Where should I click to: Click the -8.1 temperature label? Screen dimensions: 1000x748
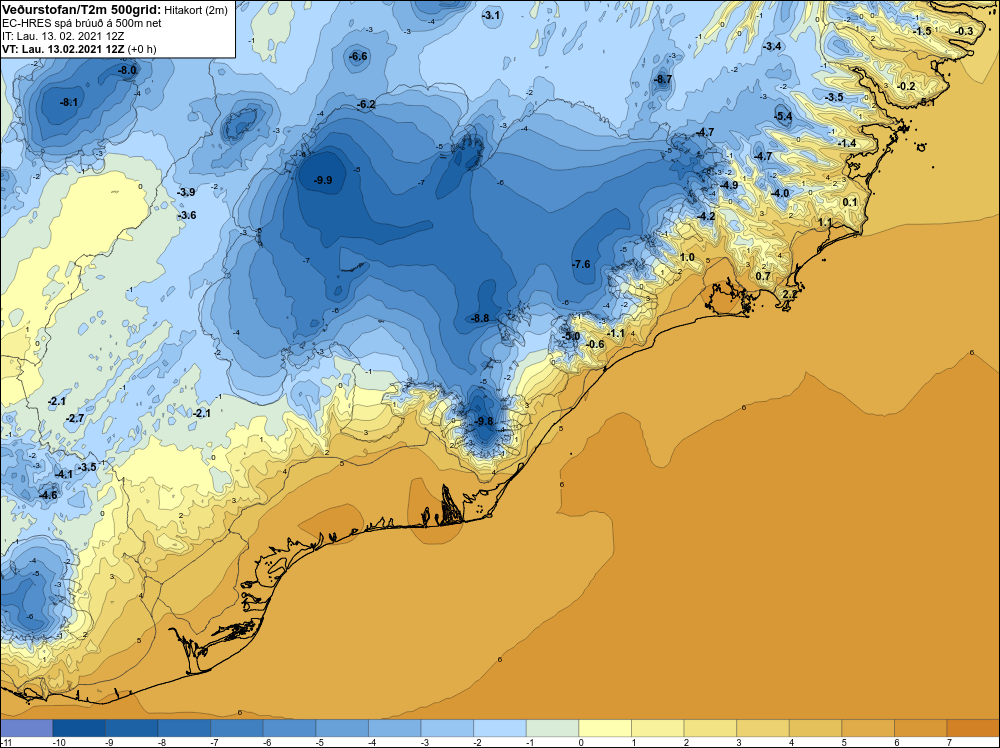click(x=69, y=102)
